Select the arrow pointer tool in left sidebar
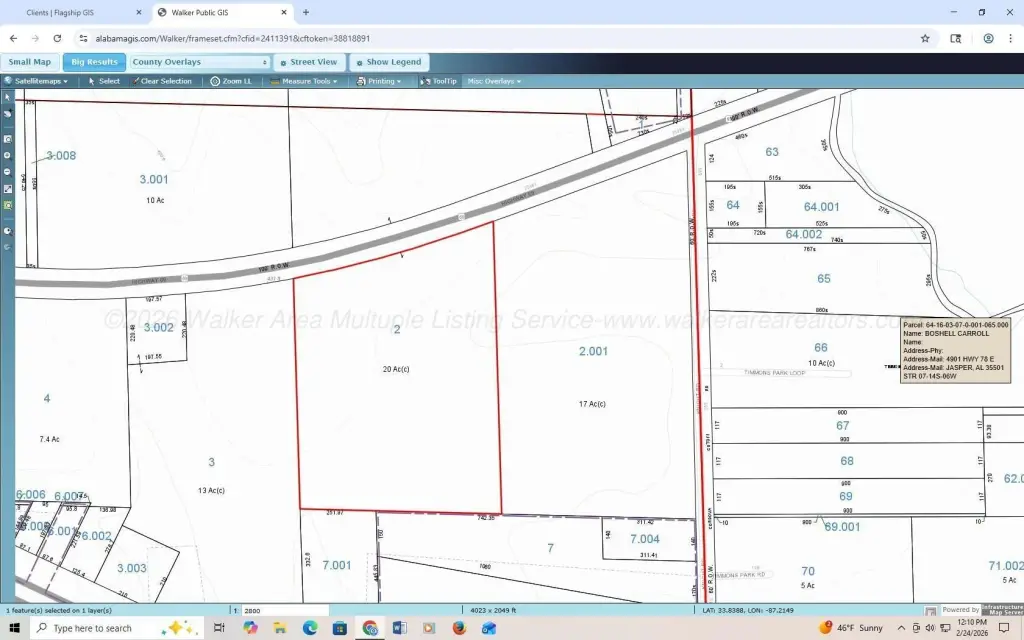1024x640 pixels. pyautogui.click(x=8, y=97)
